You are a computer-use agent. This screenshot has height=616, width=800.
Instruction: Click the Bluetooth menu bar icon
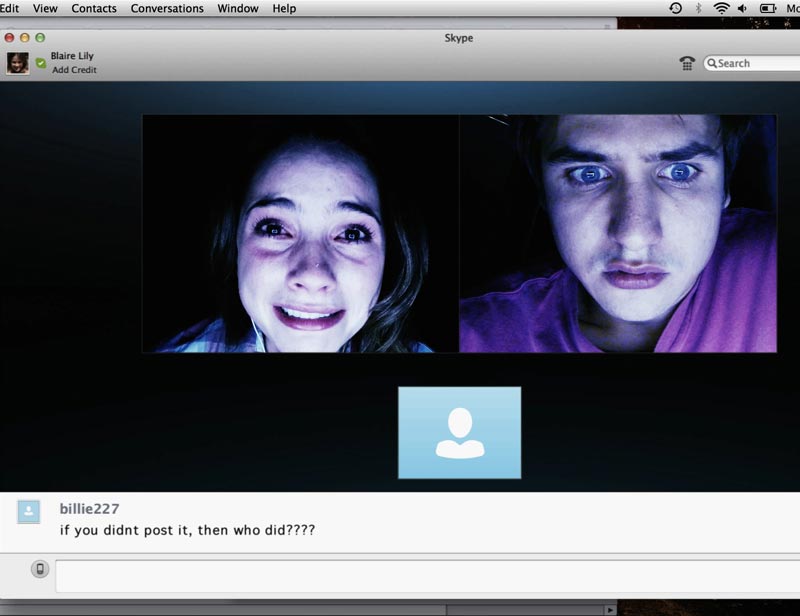coord(698,8)
